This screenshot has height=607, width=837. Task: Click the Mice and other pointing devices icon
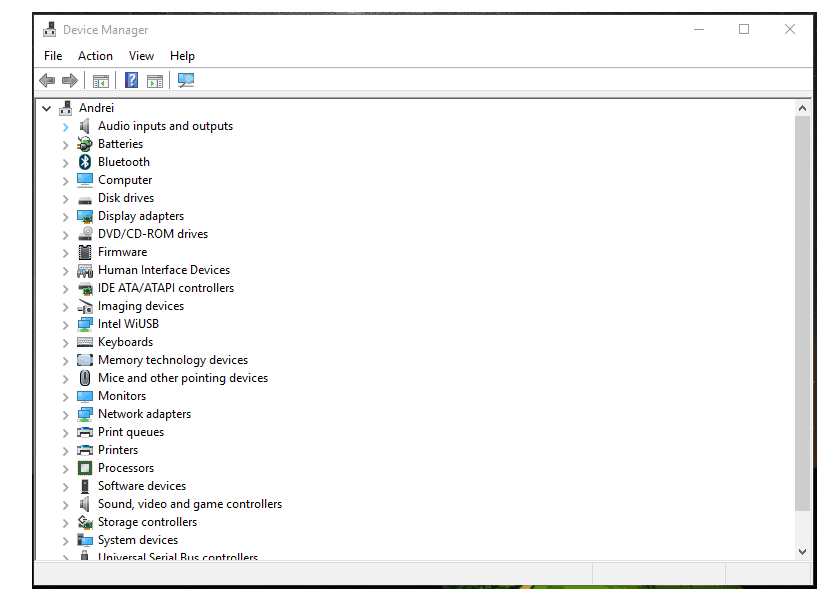click(x=85, y=378)
